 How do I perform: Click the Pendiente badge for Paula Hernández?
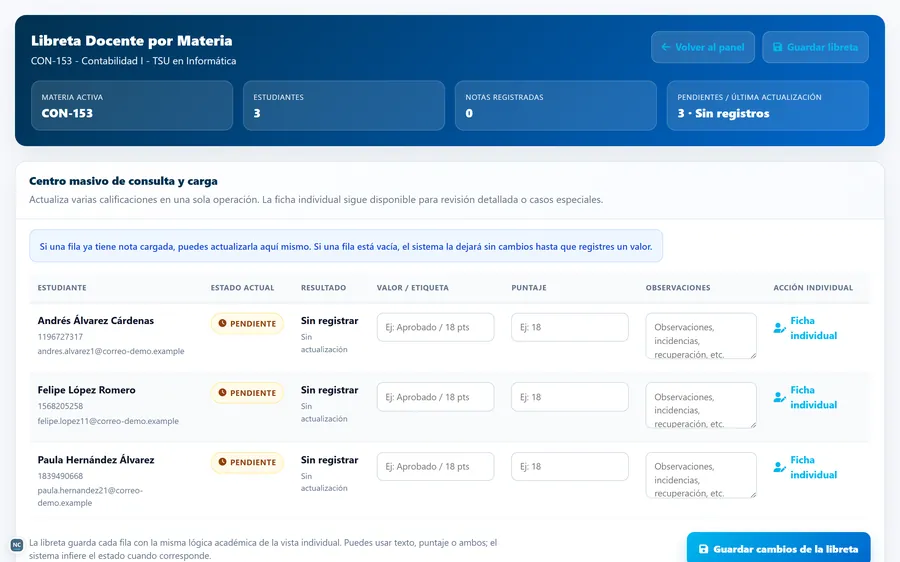247,462
